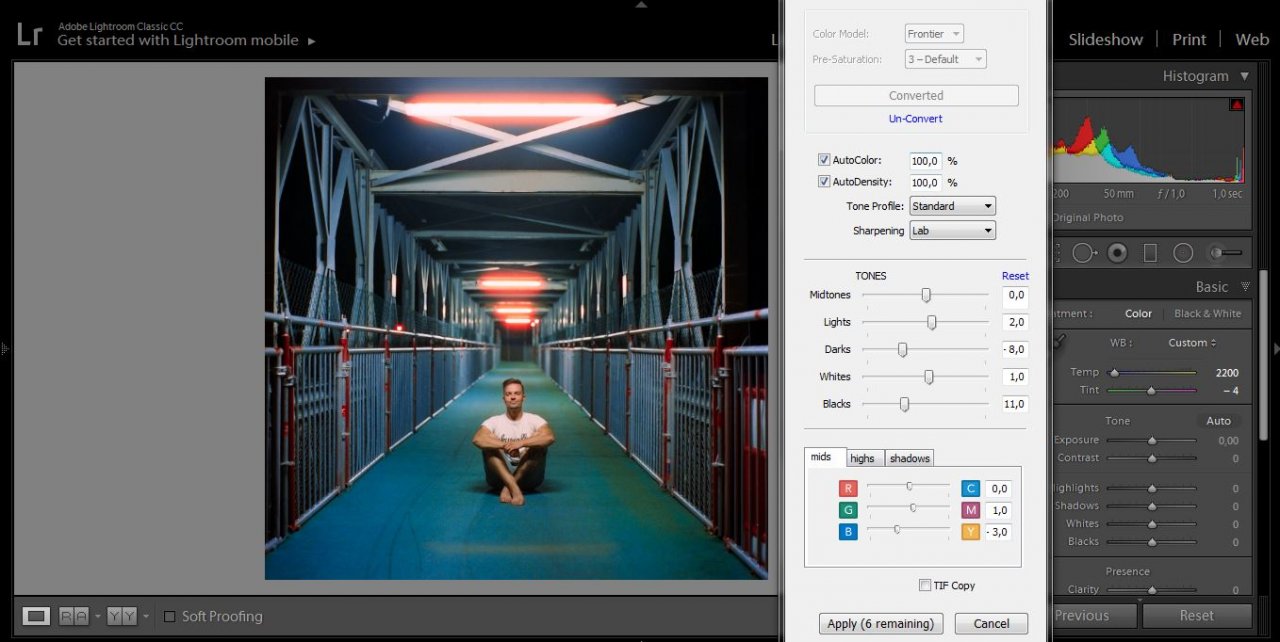Open the Sharpening dropdown

coord(952,230)
